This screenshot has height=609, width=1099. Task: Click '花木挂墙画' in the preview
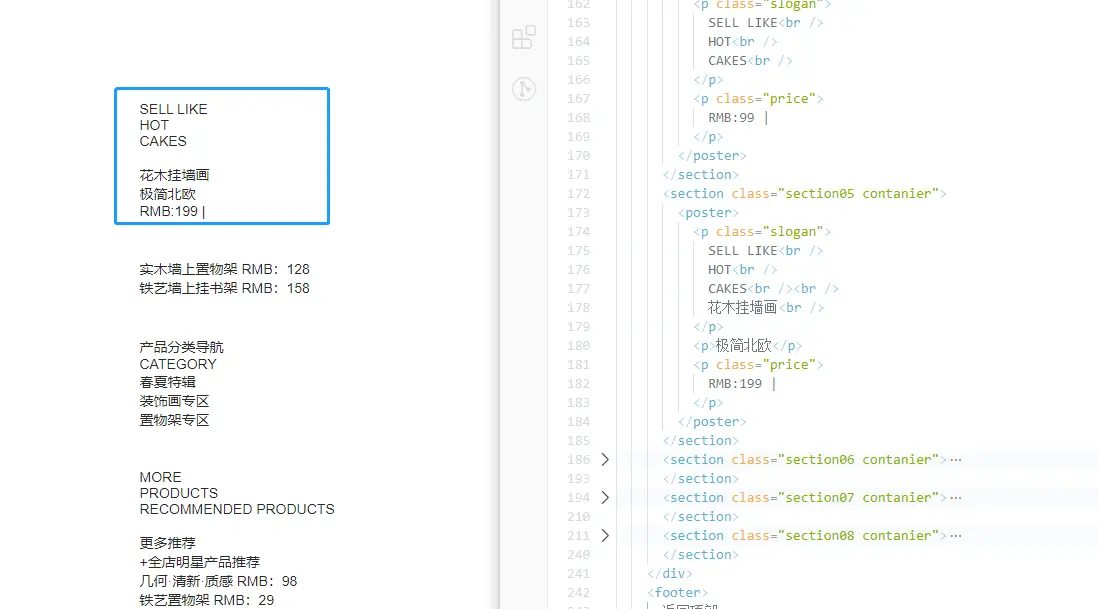tap(174, 175)
